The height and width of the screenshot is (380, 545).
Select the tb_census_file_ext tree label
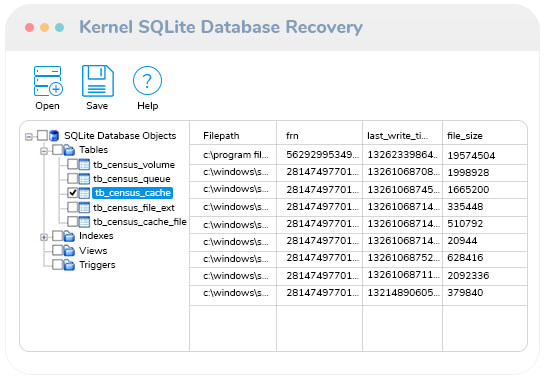(134, 208)
